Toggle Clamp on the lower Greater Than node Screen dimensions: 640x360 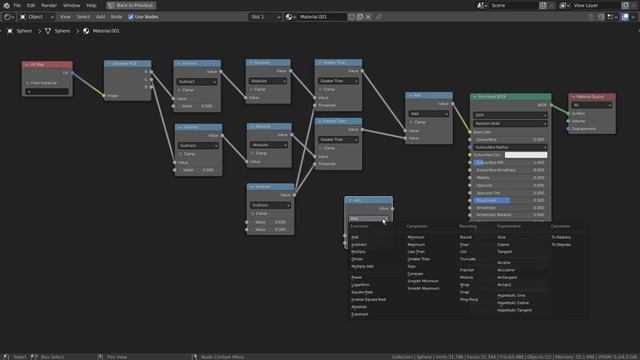(321, 148)
